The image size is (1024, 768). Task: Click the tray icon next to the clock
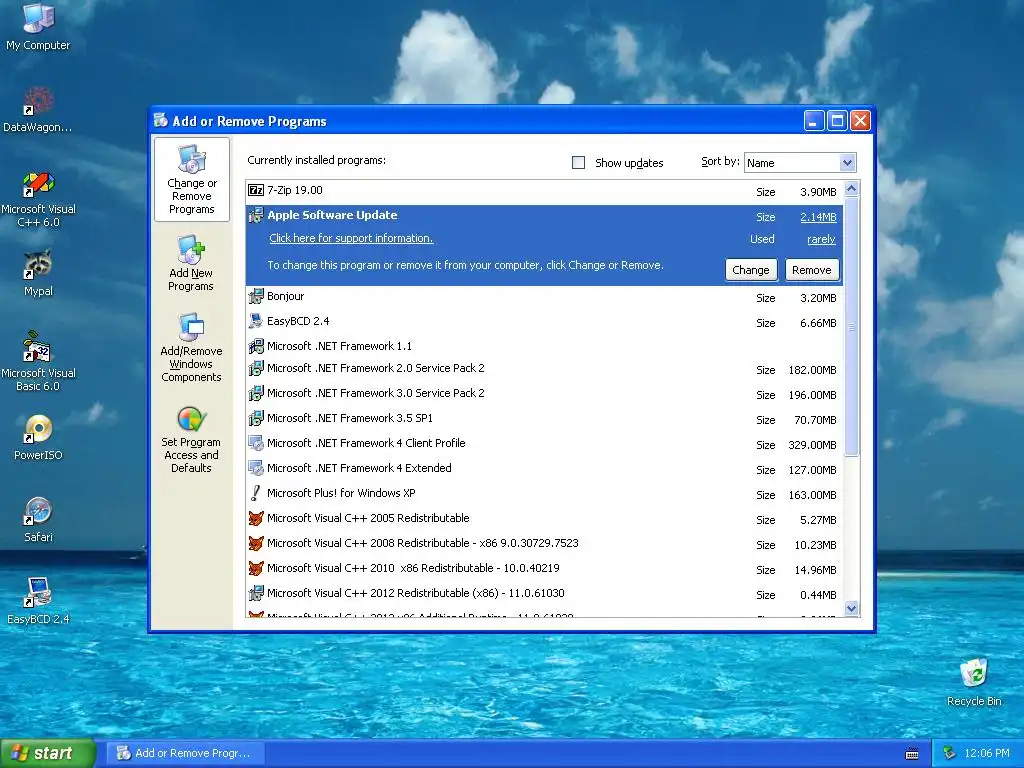click(x=949, y=754)
